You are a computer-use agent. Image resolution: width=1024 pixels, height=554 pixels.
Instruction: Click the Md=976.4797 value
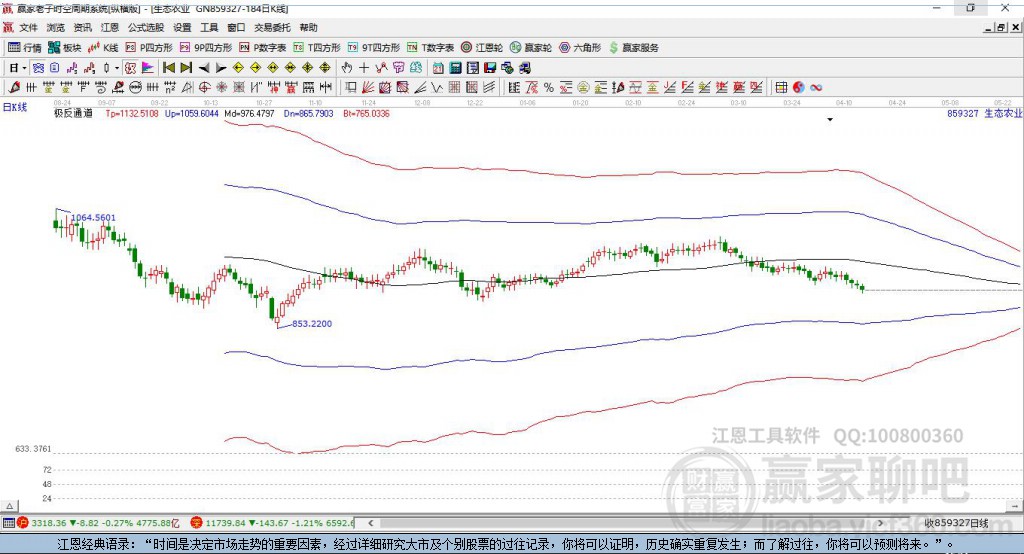249,114
